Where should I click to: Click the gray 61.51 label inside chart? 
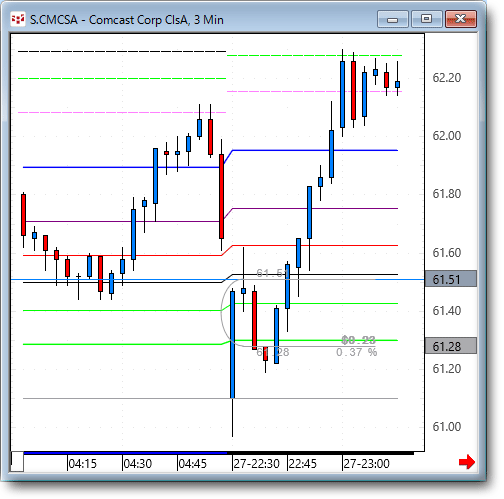coord(272,273)
